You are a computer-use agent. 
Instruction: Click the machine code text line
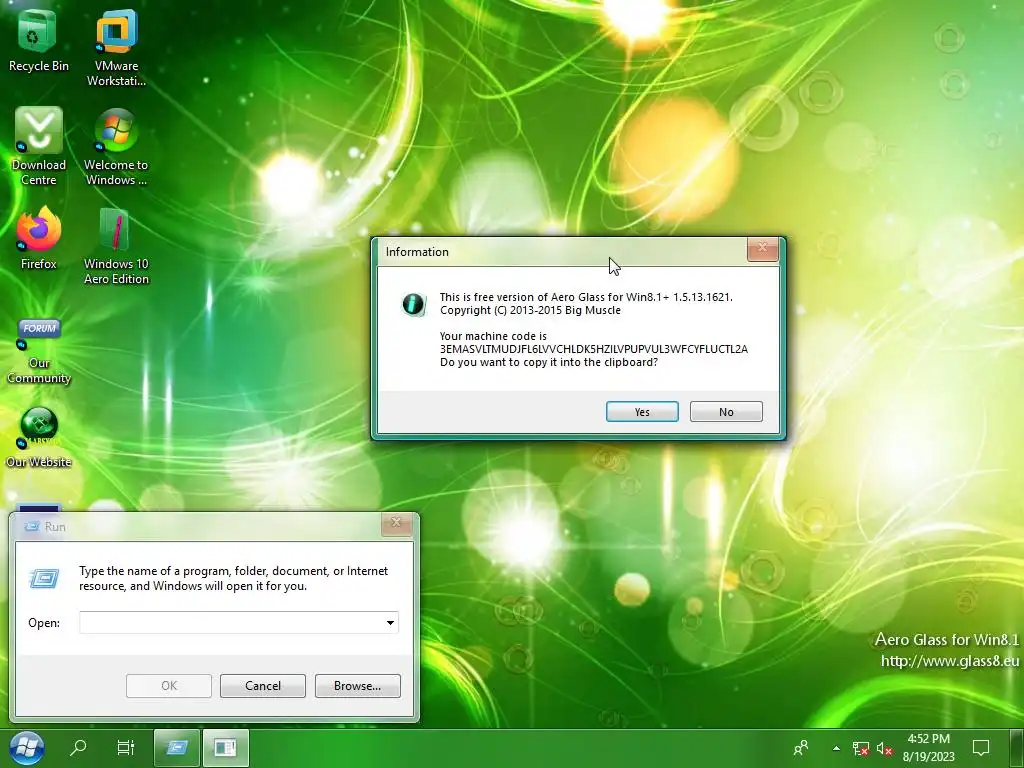coord(594,349)
